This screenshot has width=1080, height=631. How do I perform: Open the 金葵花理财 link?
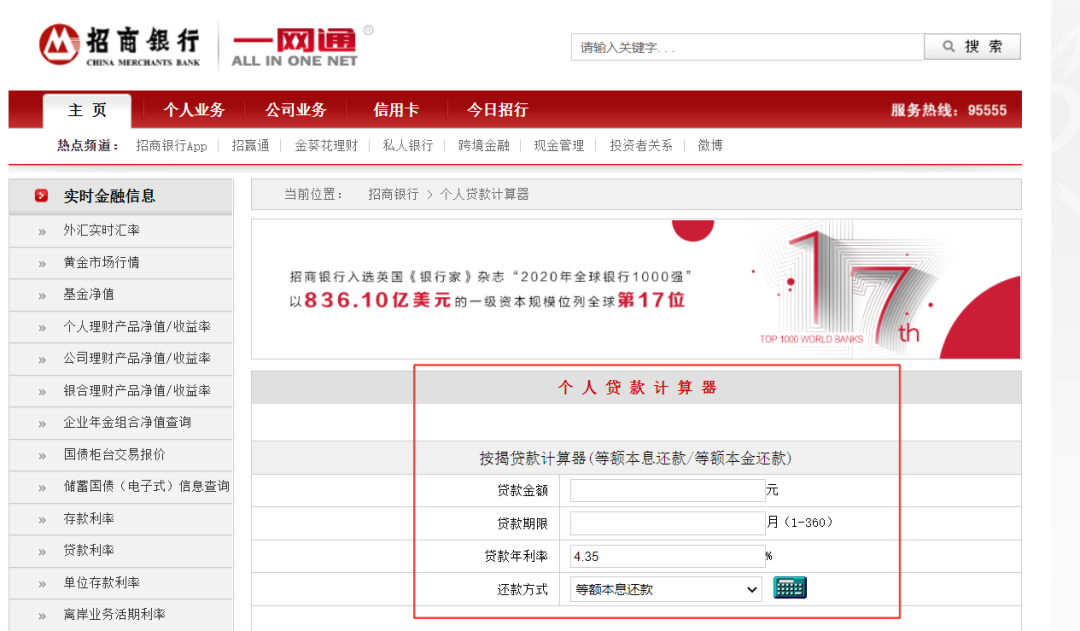pos(326,145)
